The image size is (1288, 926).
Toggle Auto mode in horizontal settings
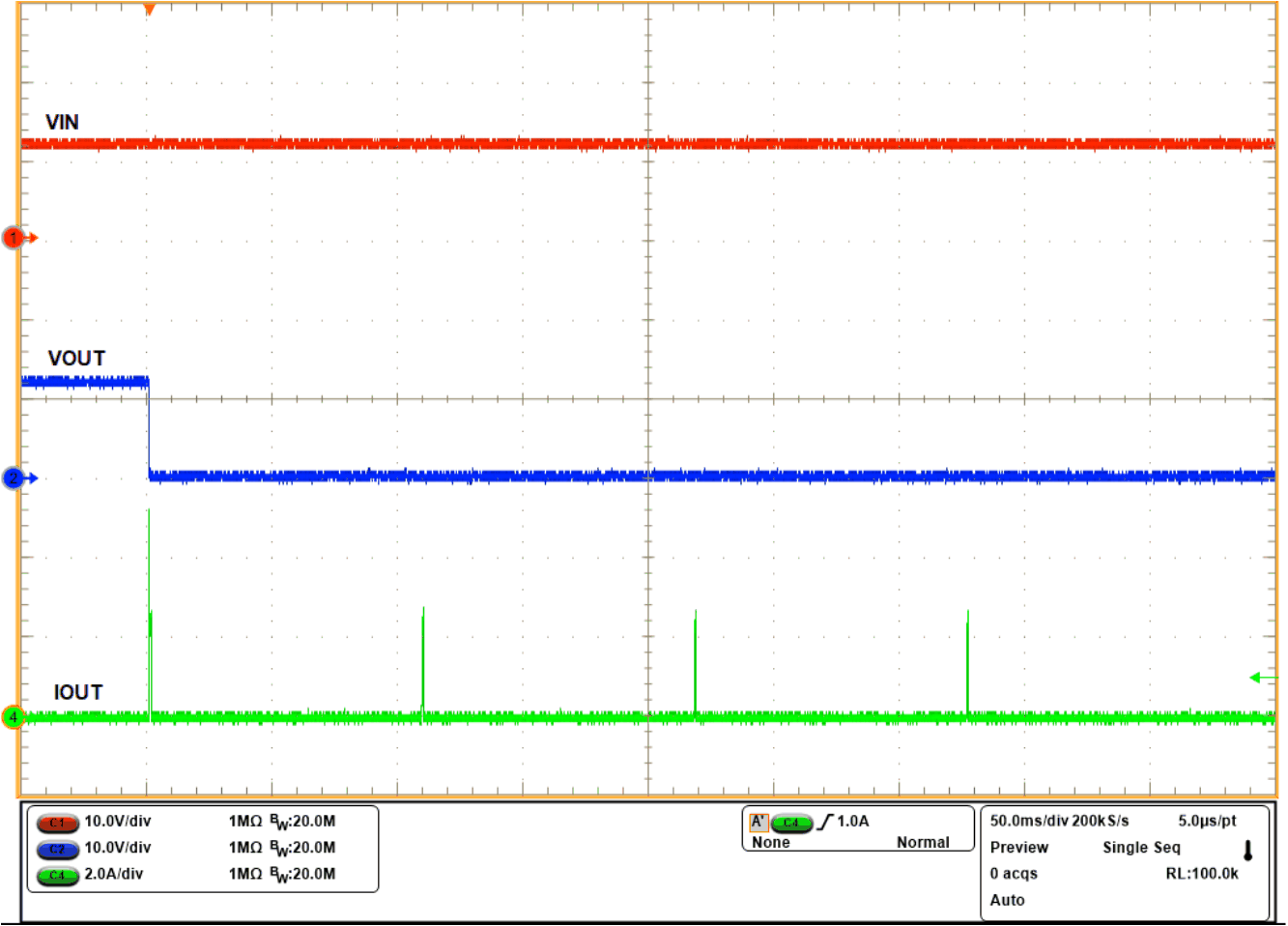pos(1008,900)
